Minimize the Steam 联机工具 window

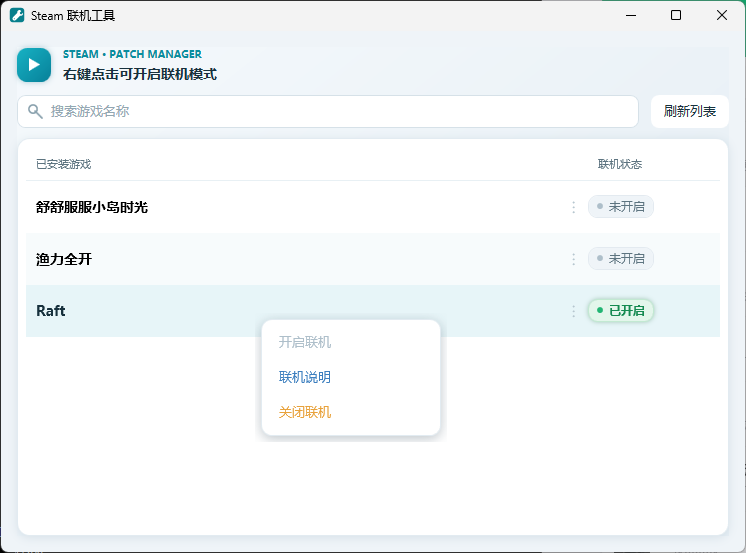(631, 15)
